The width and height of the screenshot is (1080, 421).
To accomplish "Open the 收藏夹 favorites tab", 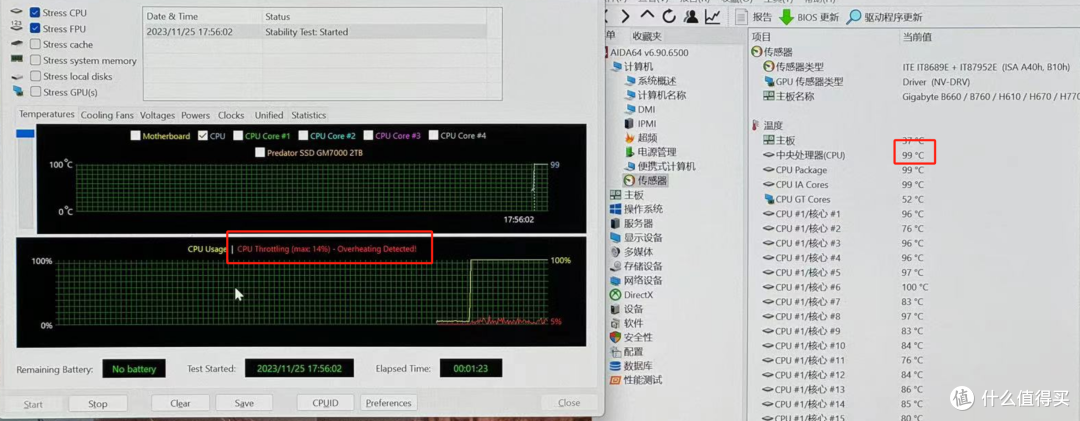I will [x=647, y=36].
